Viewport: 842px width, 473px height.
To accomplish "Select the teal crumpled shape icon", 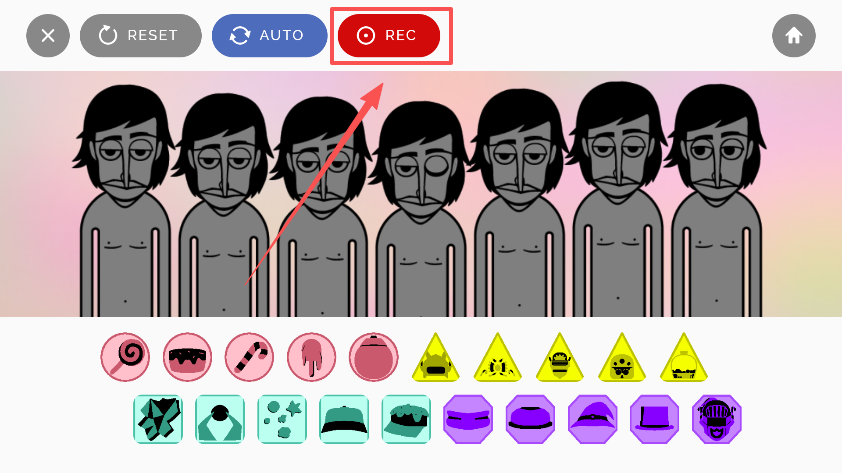I will pos(158,419).
